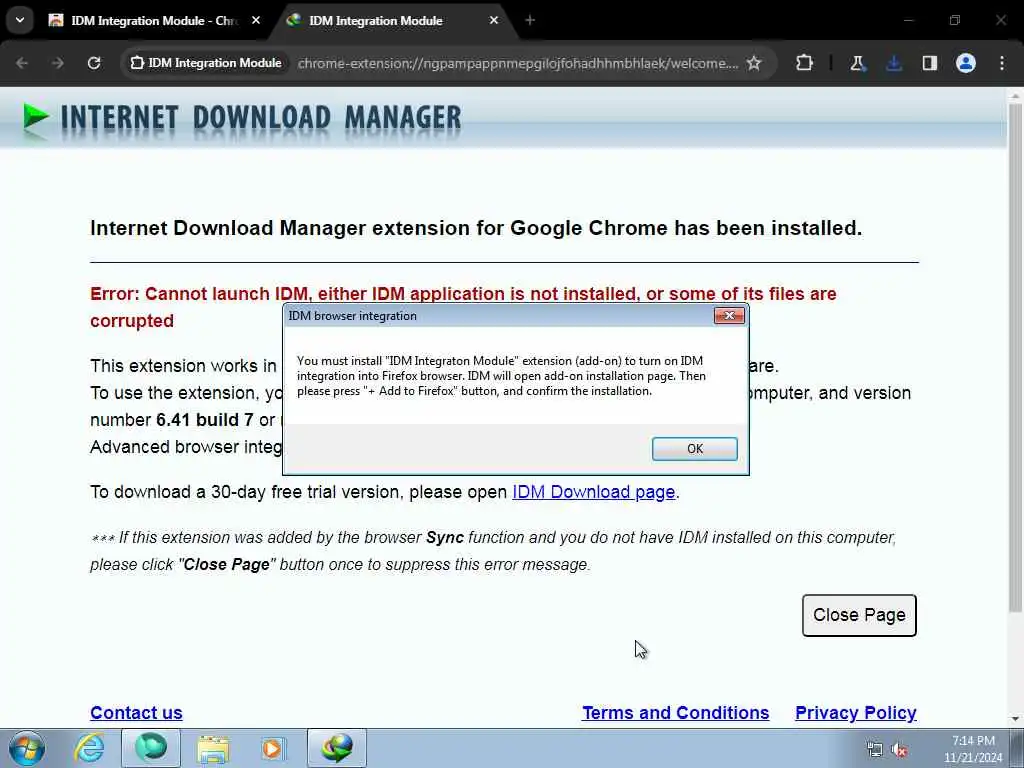The height and width of the screenshot is (768, 1024).
Task: Select the active IDM Integration Module tab
Action: 392,21
